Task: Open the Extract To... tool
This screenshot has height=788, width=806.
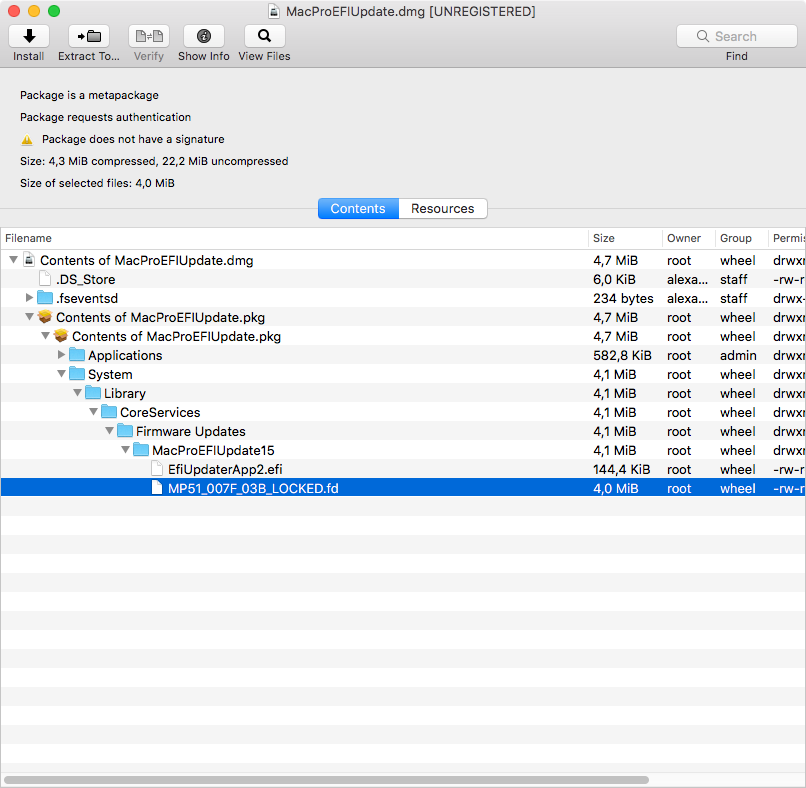Action: click(89, 36)
